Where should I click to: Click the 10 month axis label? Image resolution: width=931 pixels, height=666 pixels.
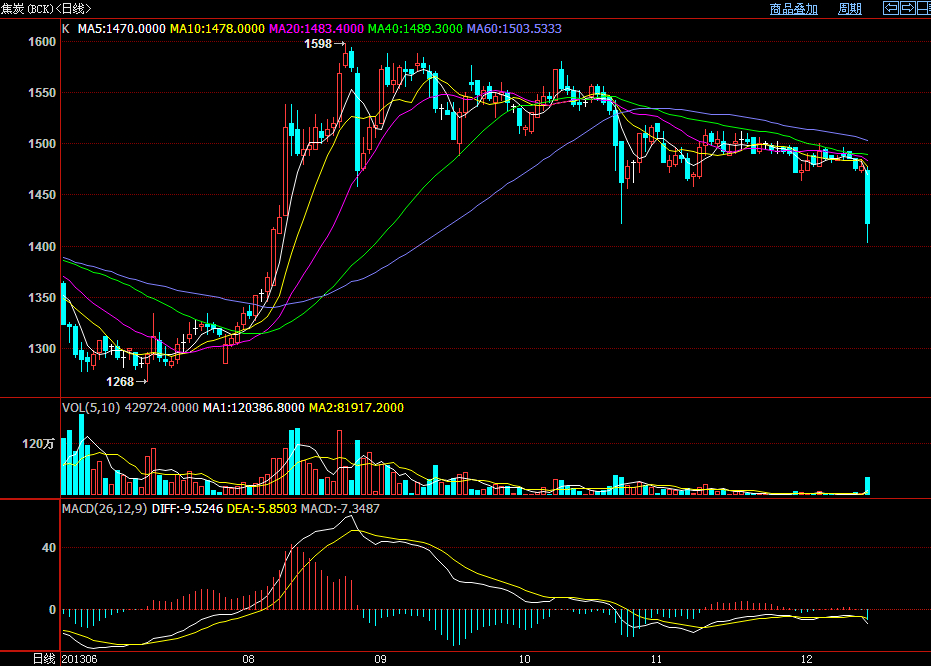(x=524, y=659)
